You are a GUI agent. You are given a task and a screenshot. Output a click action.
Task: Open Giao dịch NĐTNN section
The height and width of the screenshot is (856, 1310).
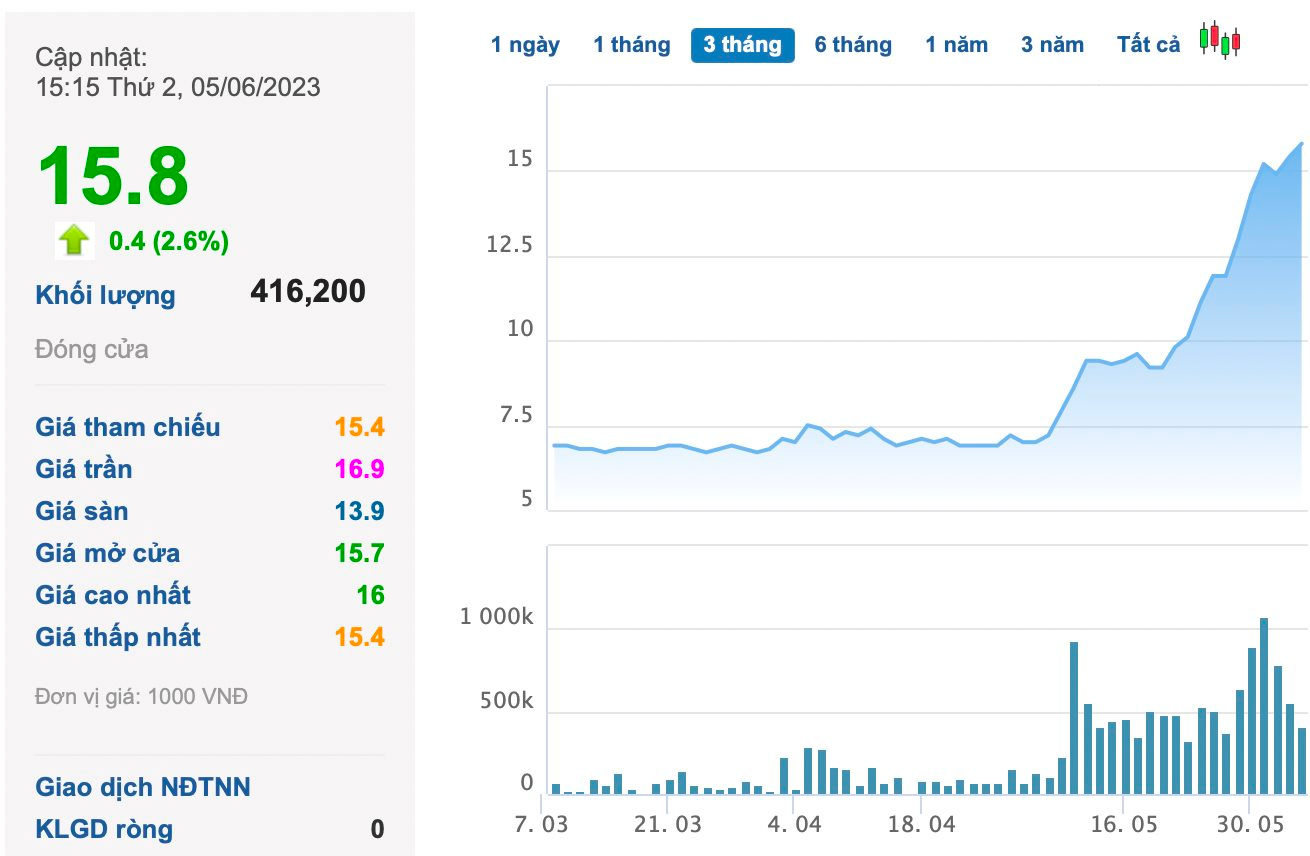(143, 787)
